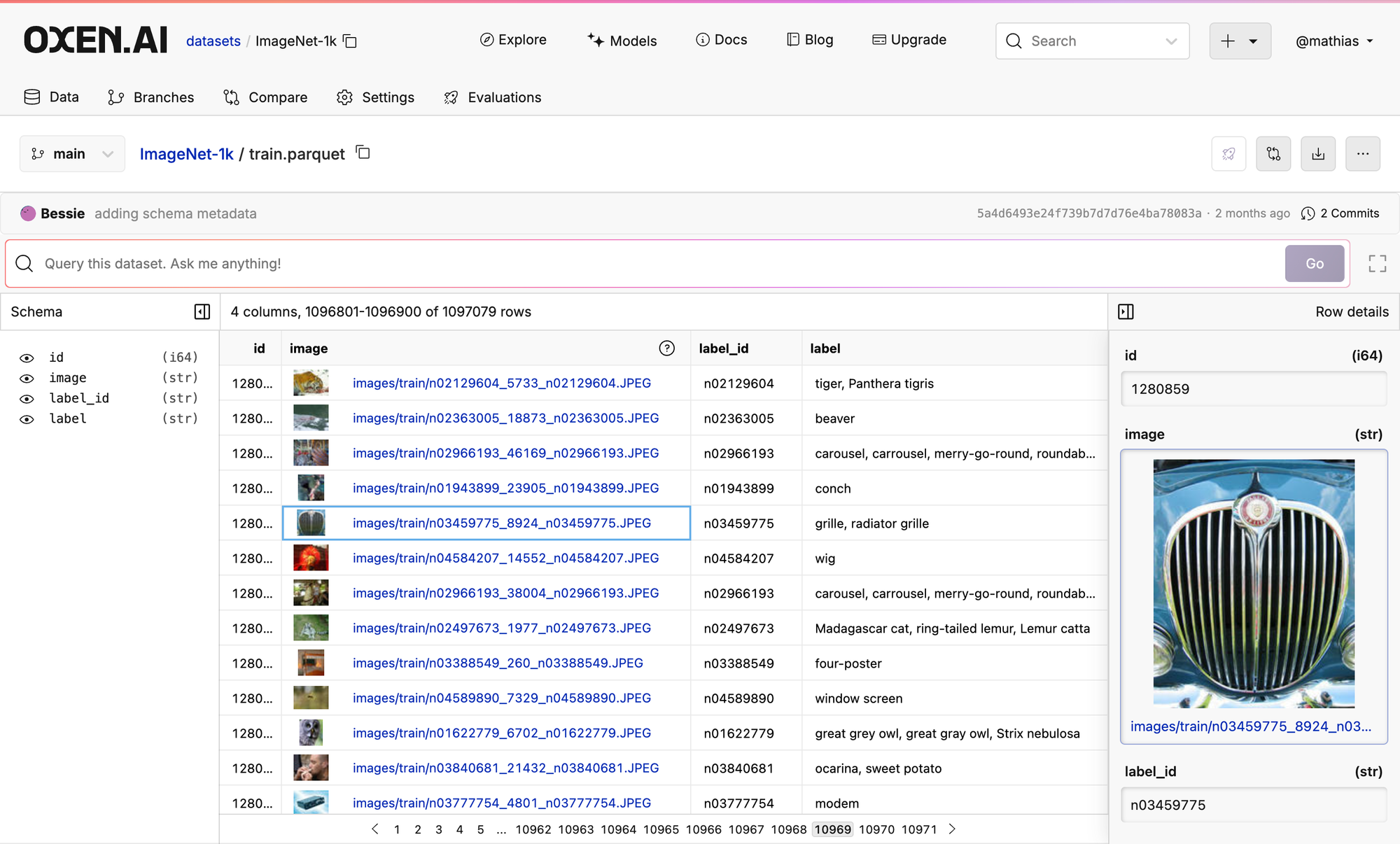This screenshot has width=1400, height=844.
Task: Expand the query box to fullscreen
Action: click(1377, 264)
